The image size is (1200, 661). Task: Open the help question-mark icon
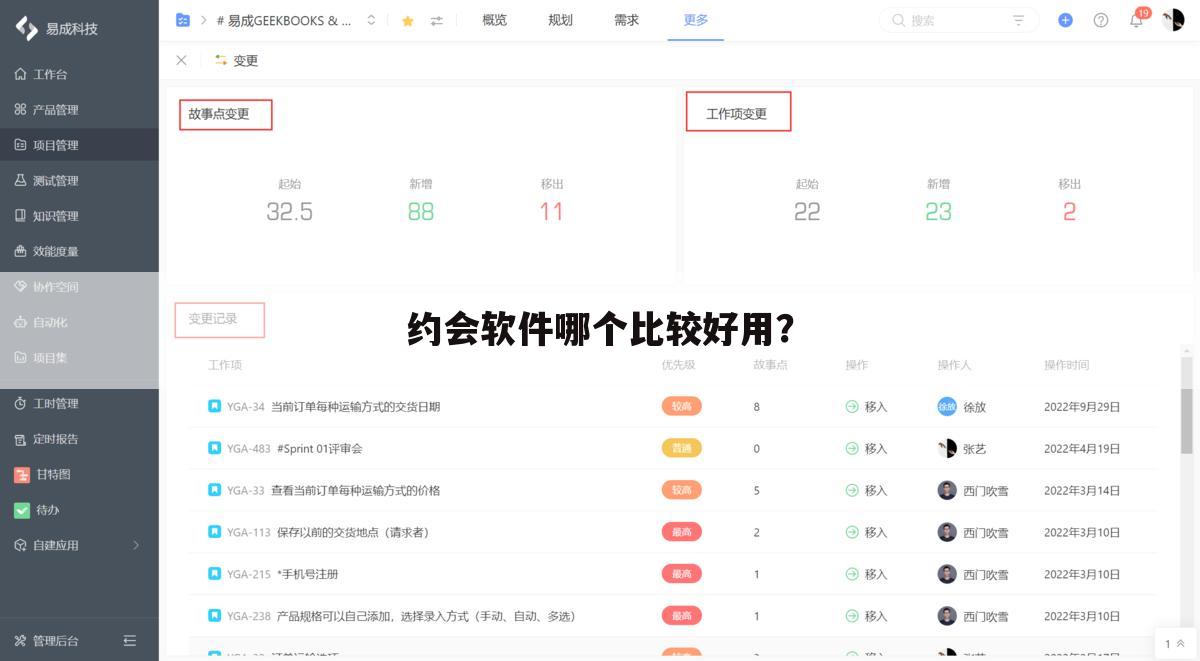[1101, 20]
